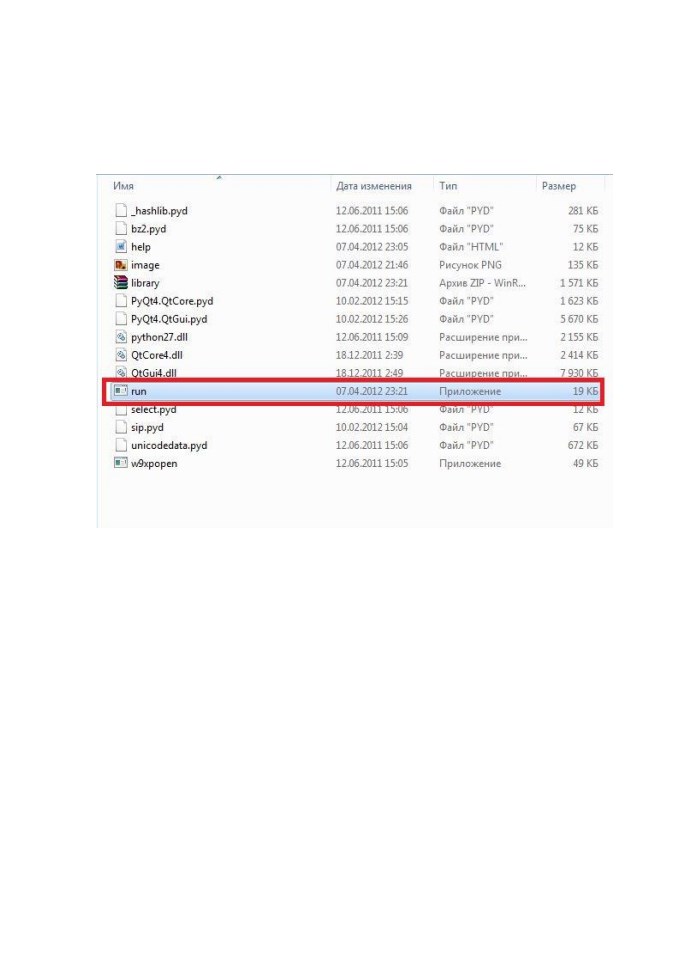Click the unicodedata.pyd file icon

[121, 445]
